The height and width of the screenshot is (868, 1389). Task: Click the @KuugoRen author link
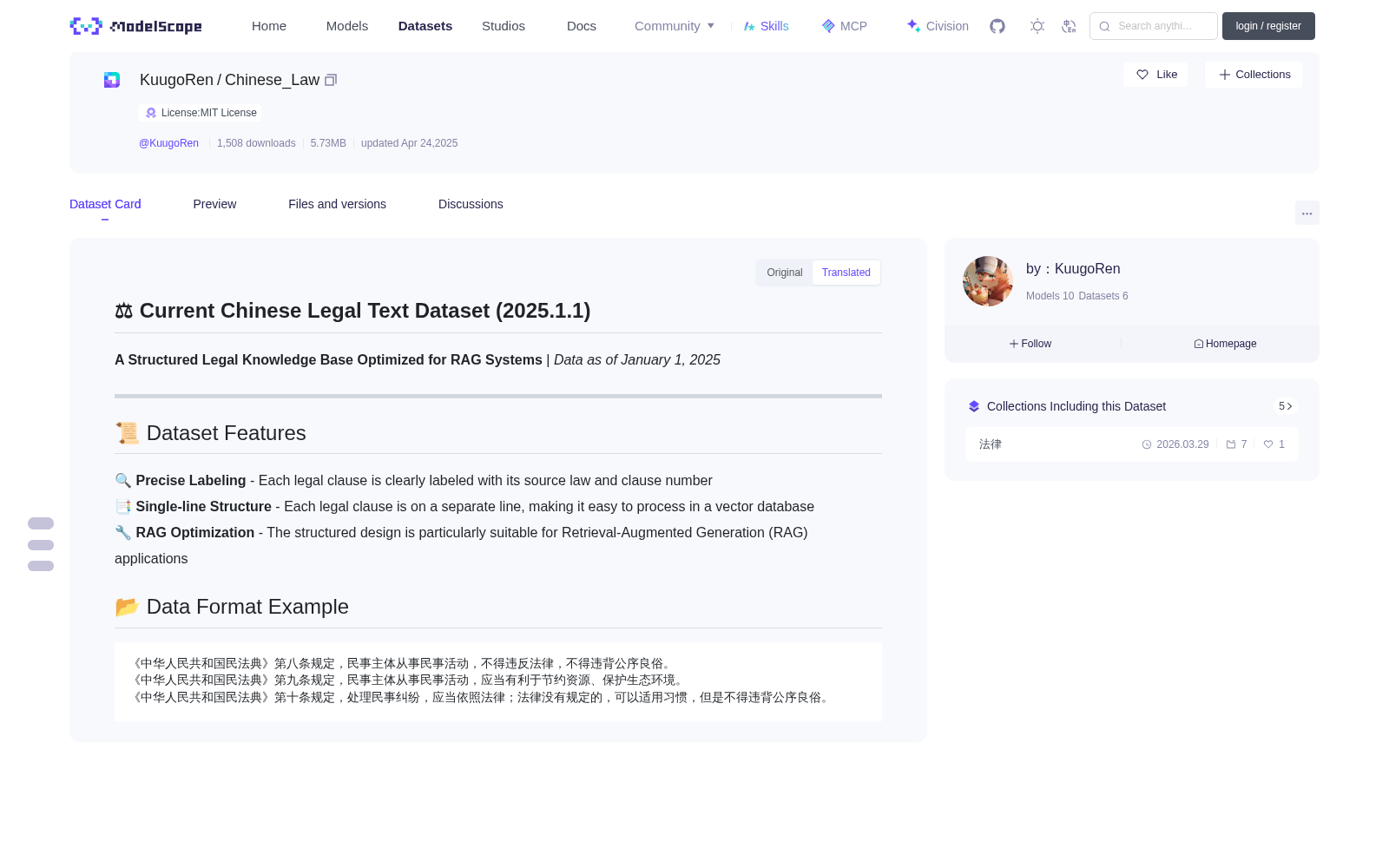(168, 143)
